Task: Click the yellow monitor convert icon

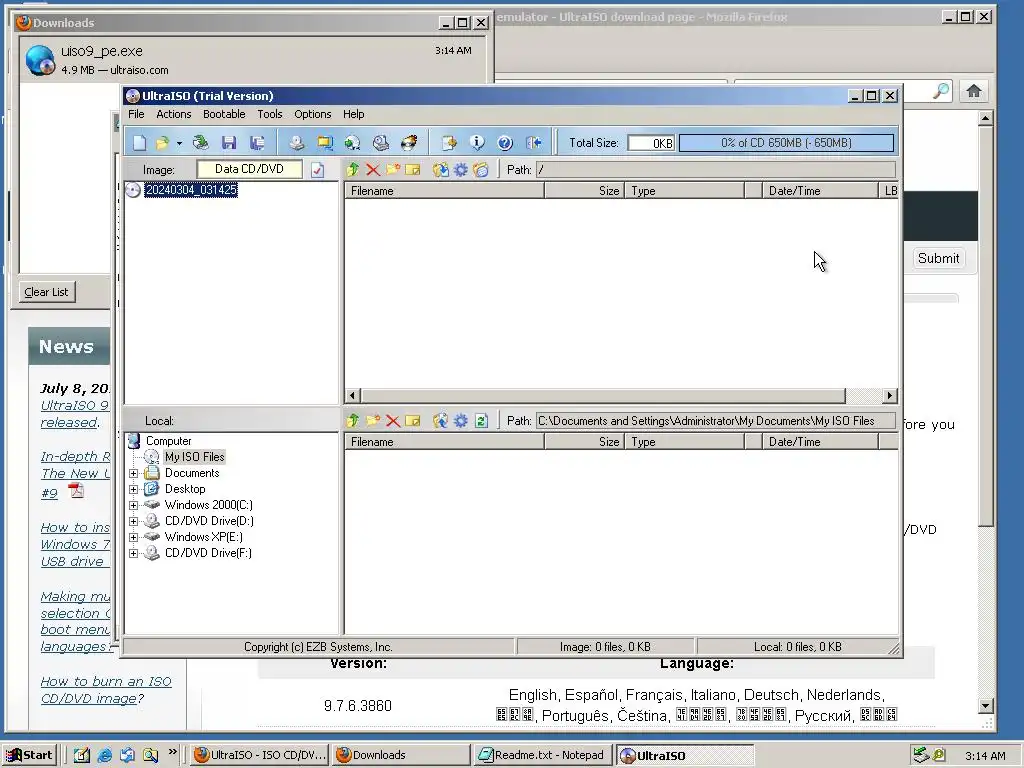Action: tap(325, 142)
